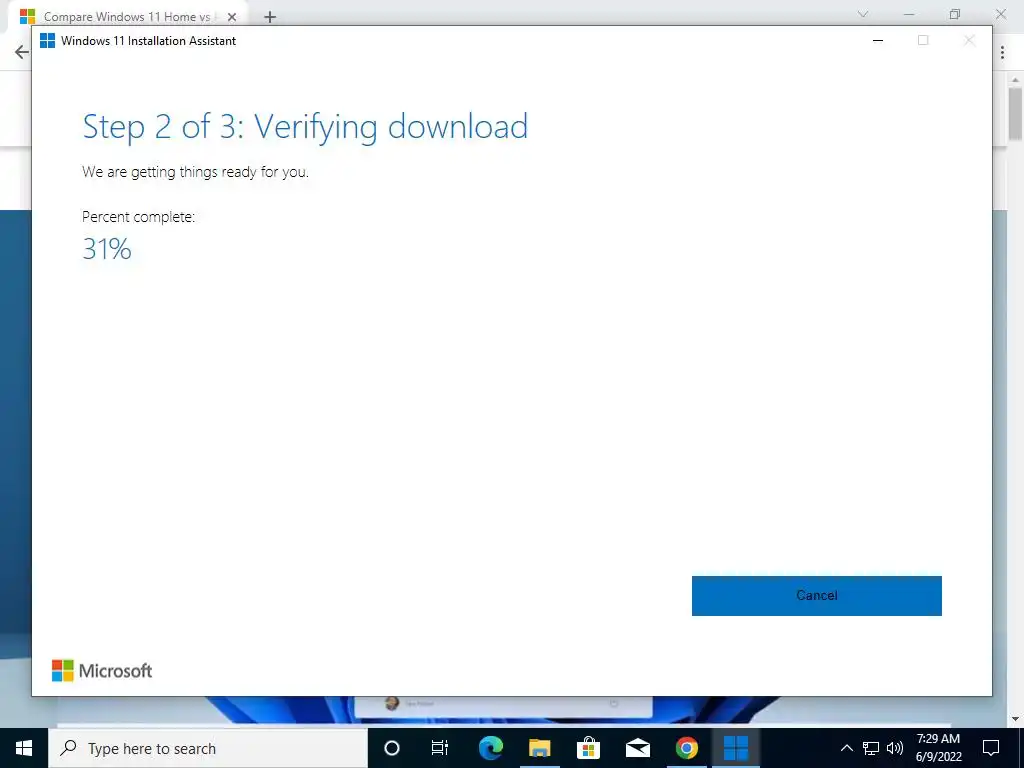Switch to Google Chrome on the taskbar
The image size is (1024, 768).
click(x=686, y=748)
